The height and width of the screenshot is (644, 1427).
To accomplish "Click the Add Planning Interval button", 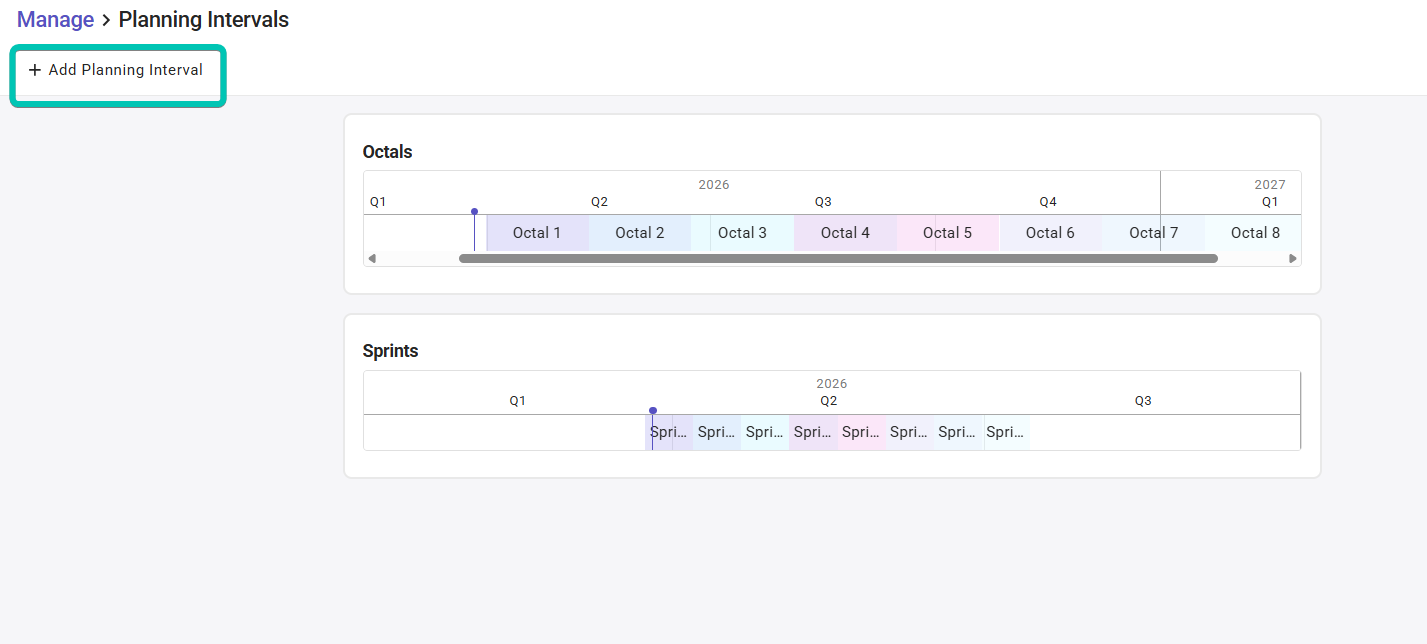I will click(x=116, y=70).
